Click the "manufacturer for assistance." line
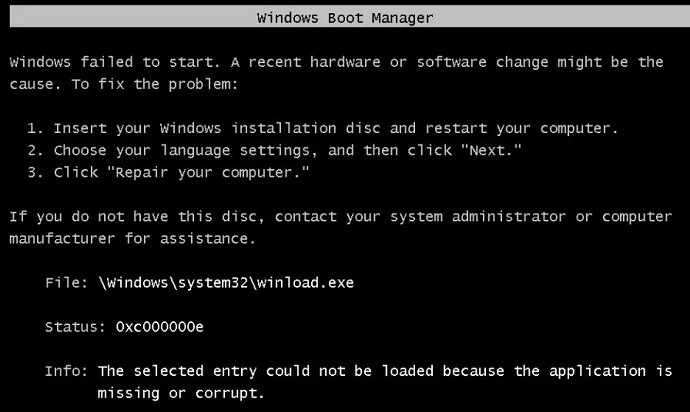 click(128, 239)
